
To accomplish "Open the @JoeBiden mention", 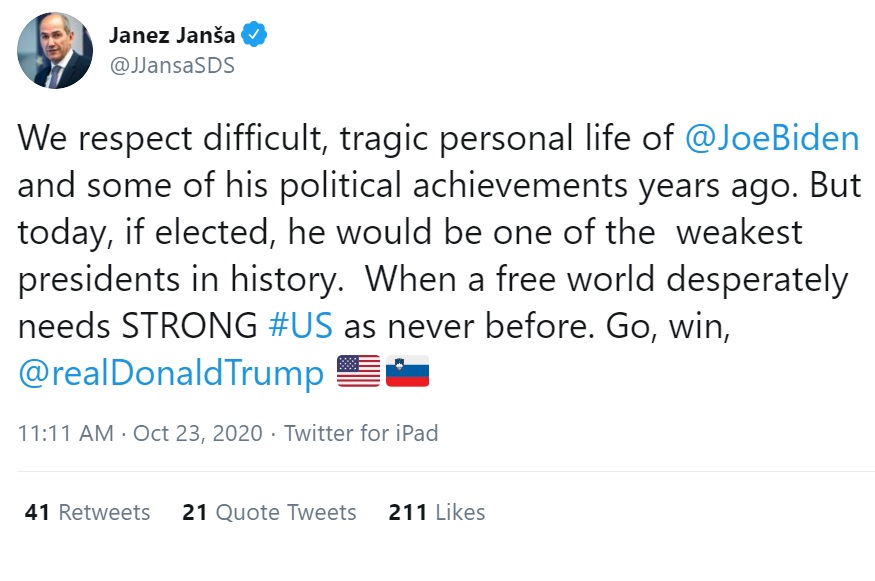I will (772, 138).
